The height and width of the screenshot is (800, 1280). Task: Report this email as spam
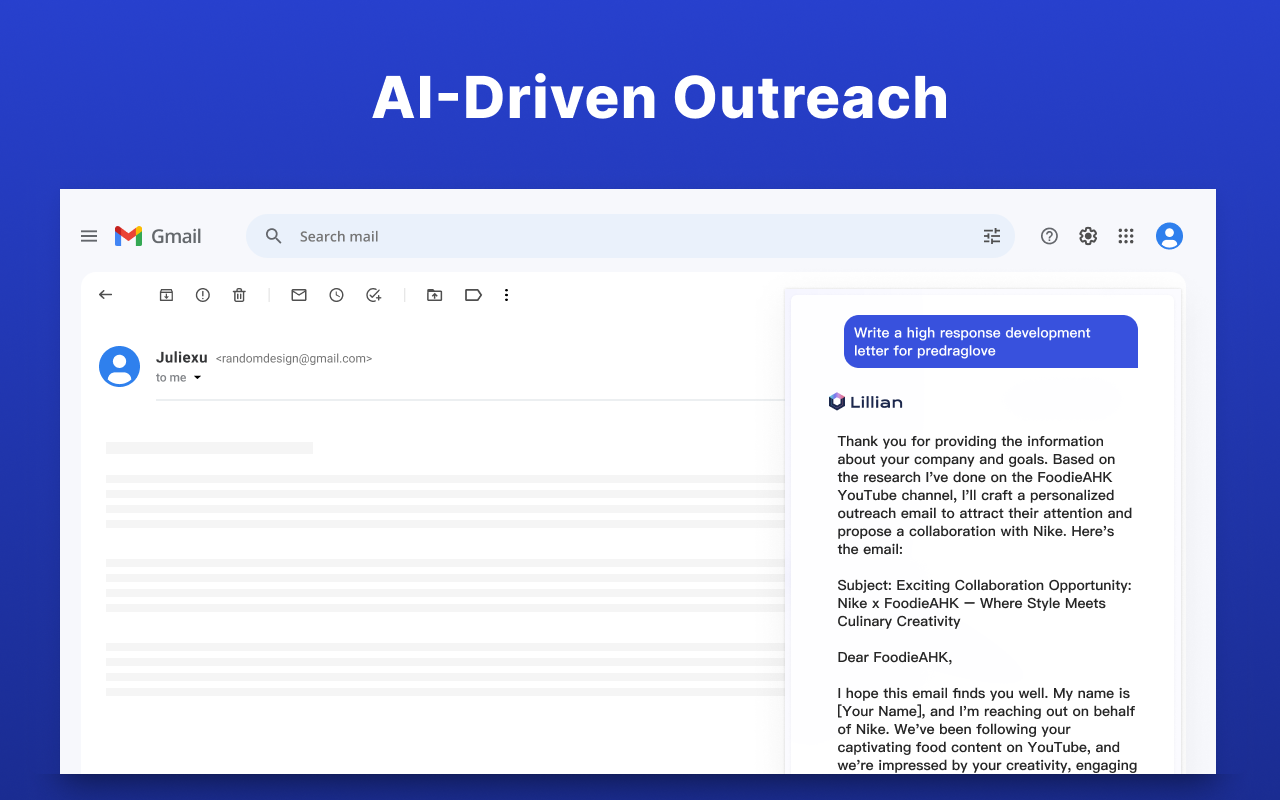pos(203,295)
